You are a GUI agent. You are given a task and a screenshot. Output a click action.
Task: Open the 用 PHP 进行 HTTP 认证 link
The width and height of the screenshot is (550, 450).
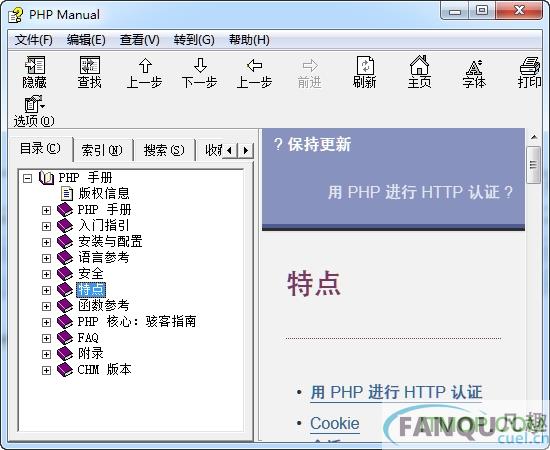tap(396, 392)
